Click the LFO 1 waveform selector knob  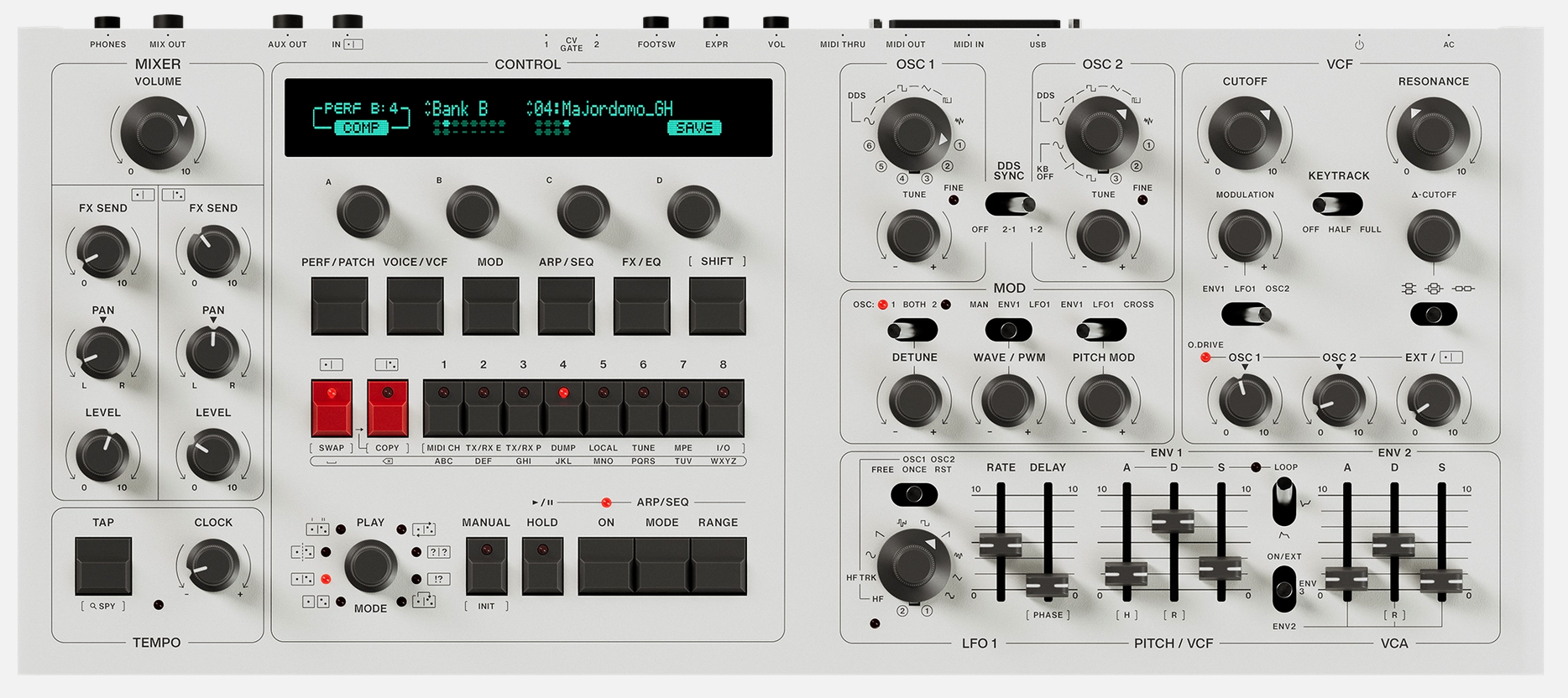(x=914, y=565)
